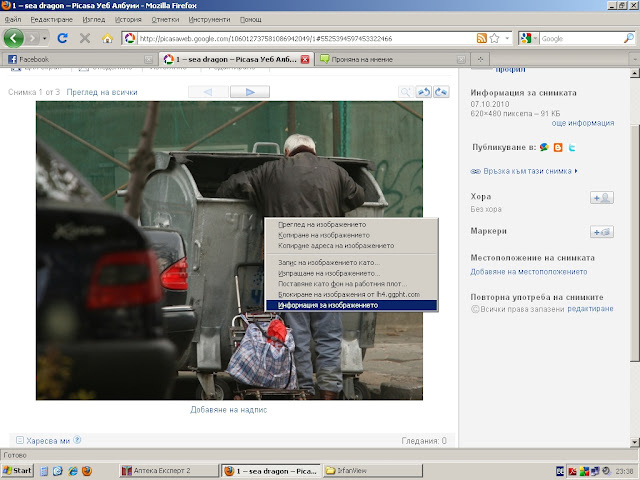This screenshot has height=480, width=640.
Task: Rotate photo clockwise icon
Action: tap(441, 92)
